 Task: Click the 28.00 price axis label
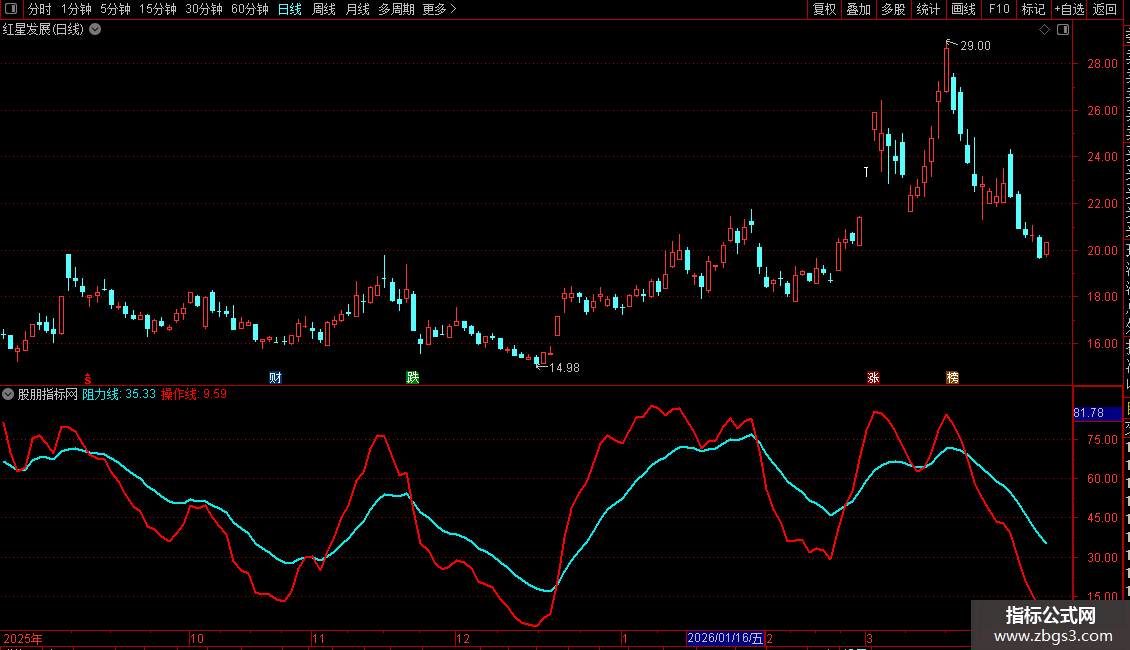click(1103, 63)
